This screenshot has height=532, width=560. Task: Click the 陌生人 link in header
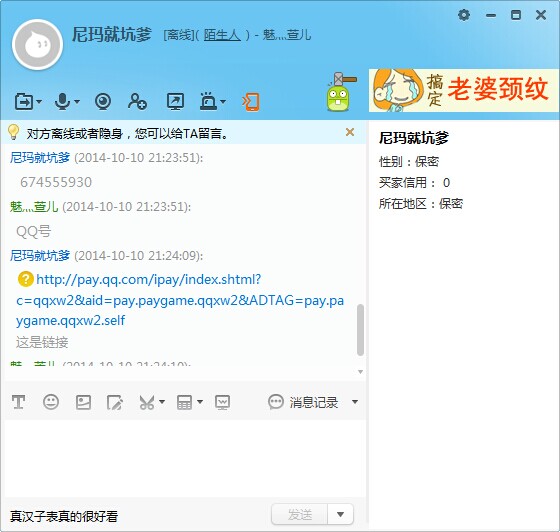click(222, 35)
